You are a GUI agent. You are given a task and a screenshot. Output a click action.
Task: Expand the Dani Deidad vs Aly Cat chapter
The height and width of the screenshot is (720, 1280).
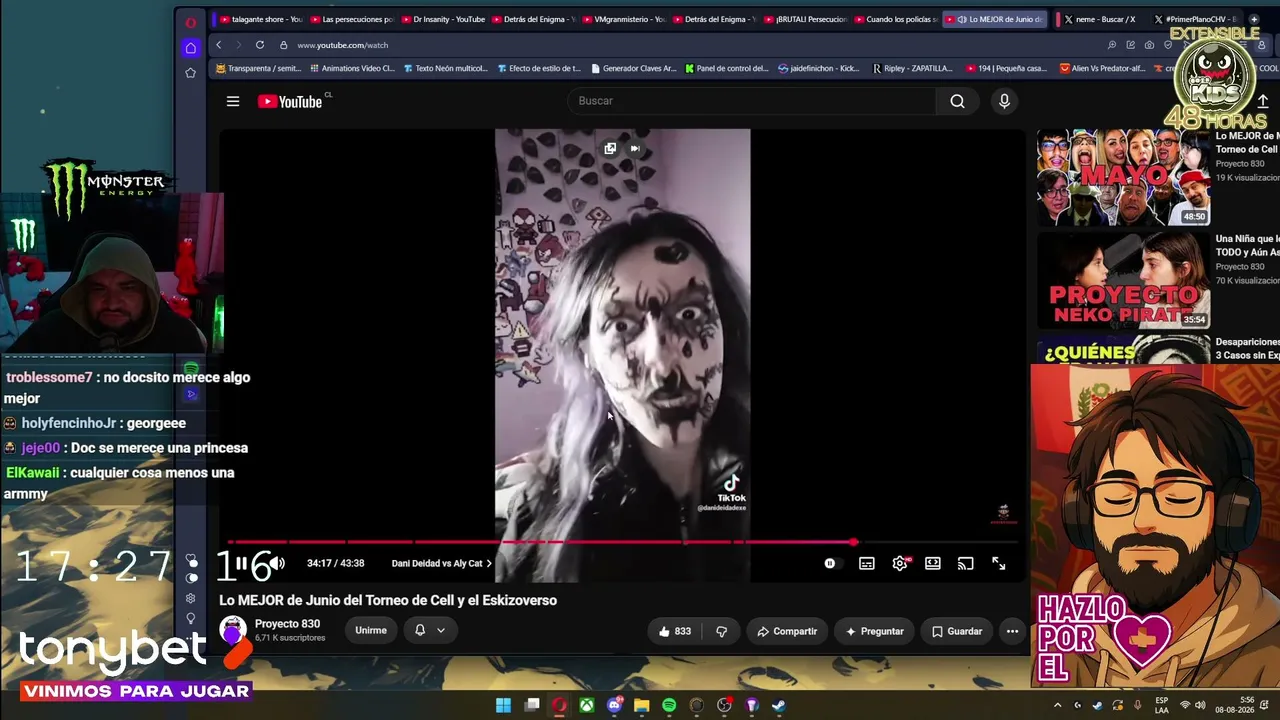point(442,564)
